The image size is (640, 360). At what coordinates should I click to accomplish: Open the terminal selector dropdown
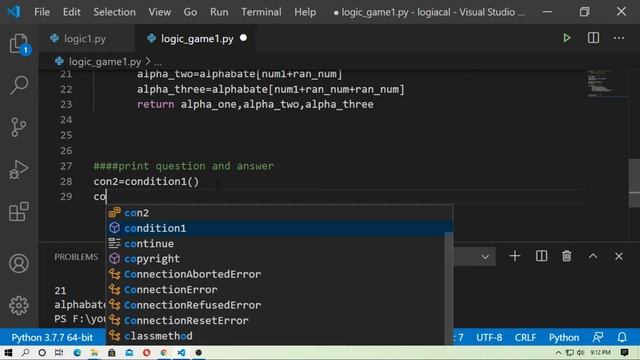tap(485, 257)
